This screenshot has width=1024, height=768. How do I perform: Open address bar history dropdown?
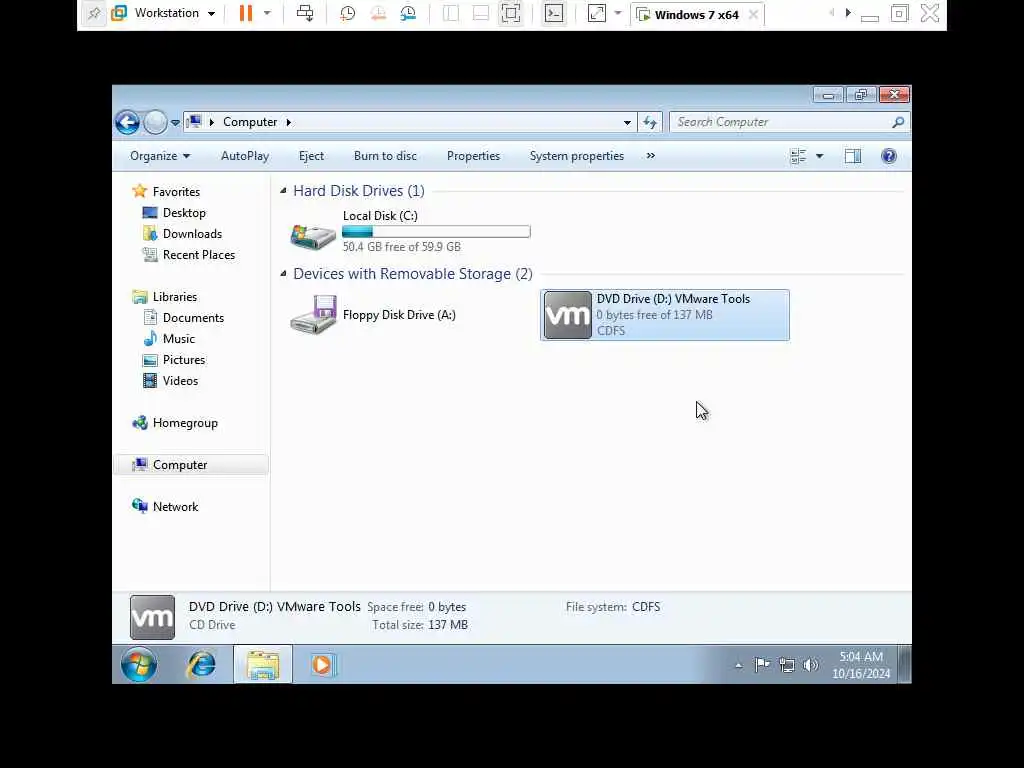(x=627, y=122)
